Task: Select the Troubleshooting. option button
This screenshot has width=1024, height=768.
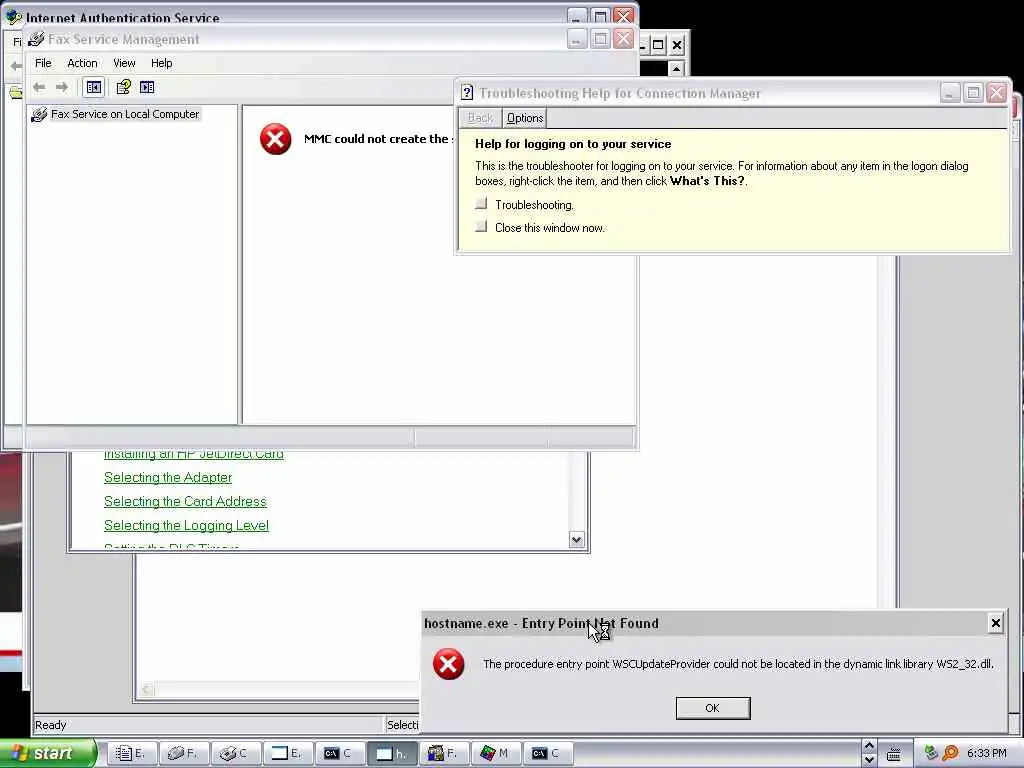Action: (481, 204)
